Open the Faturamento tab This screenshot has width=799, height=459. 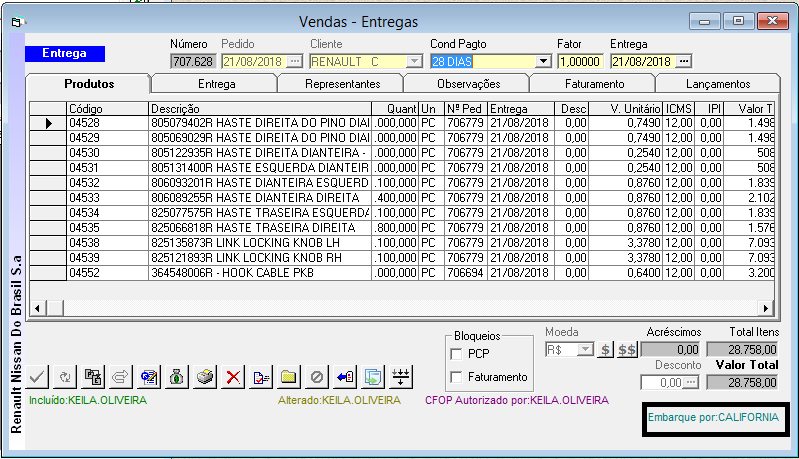pyautogui.click(x=594, y=84)
